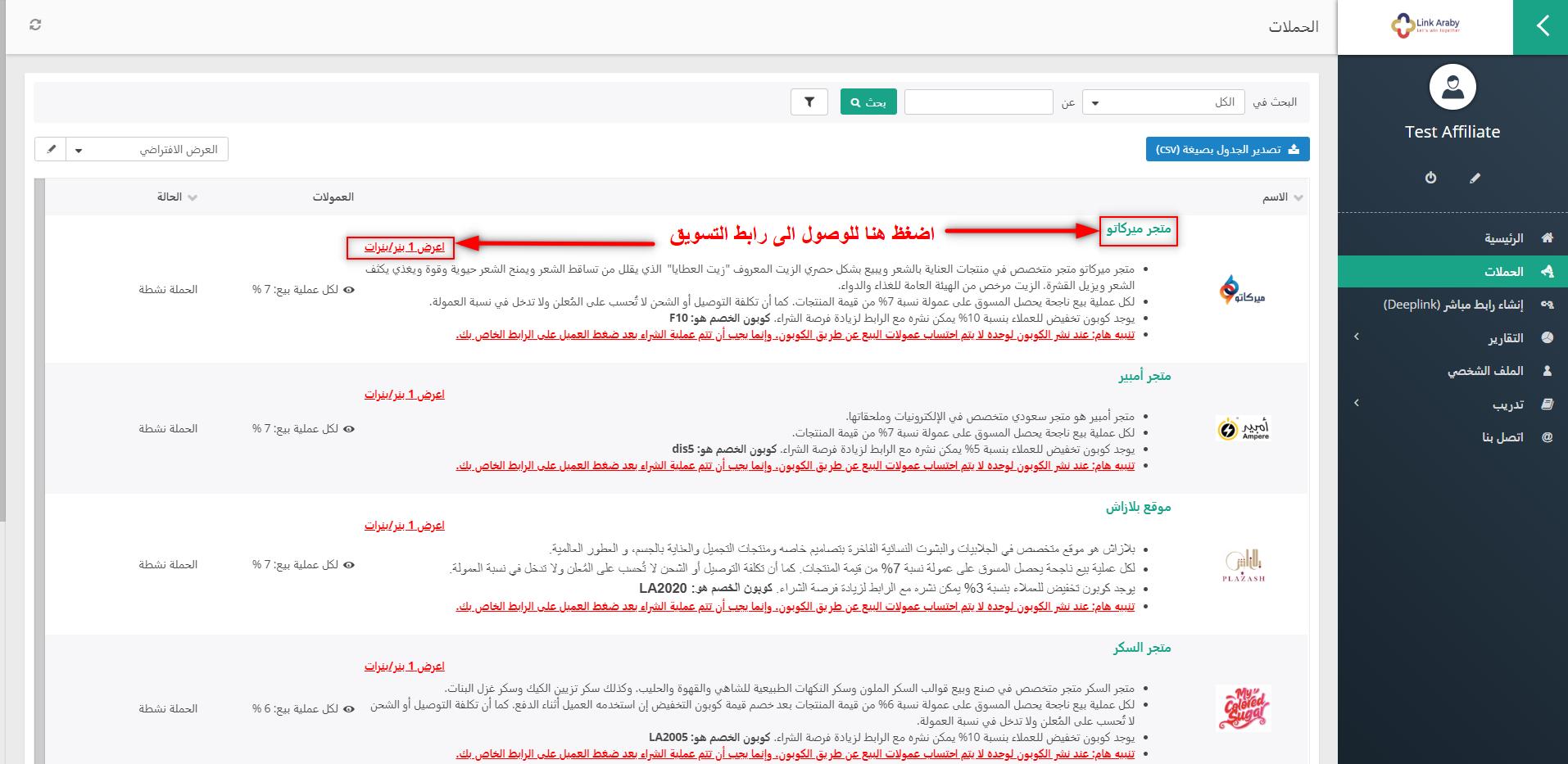Image resolution: width=1568 pixels, height=764 pixels.
Task: Click the coupon code dis5 line
Action: click(x=904, y=450)
